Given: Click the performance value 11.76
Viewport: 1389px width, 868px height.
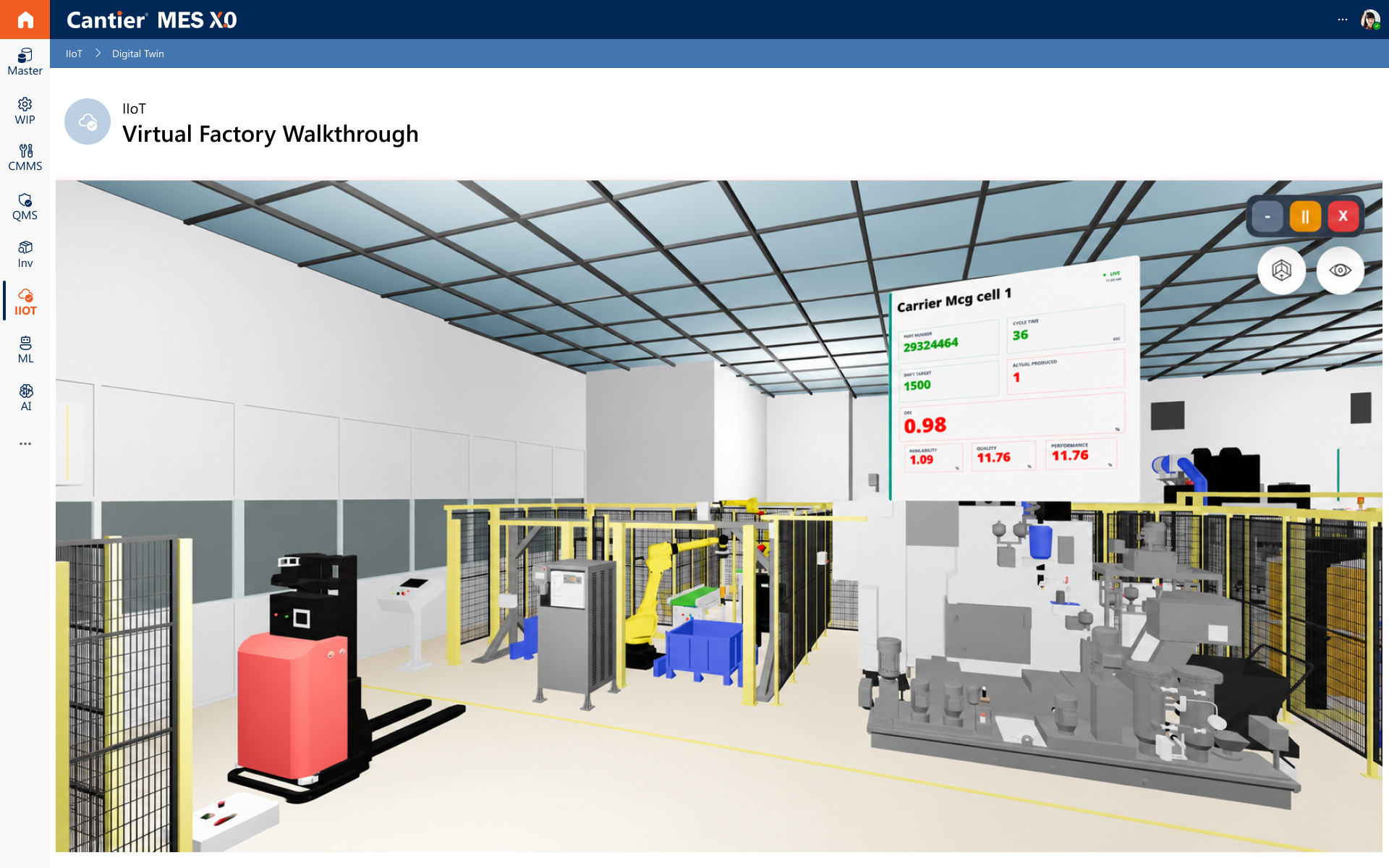Looking at the screenshot, I should pyautogui.click(x=1070, y=455).
